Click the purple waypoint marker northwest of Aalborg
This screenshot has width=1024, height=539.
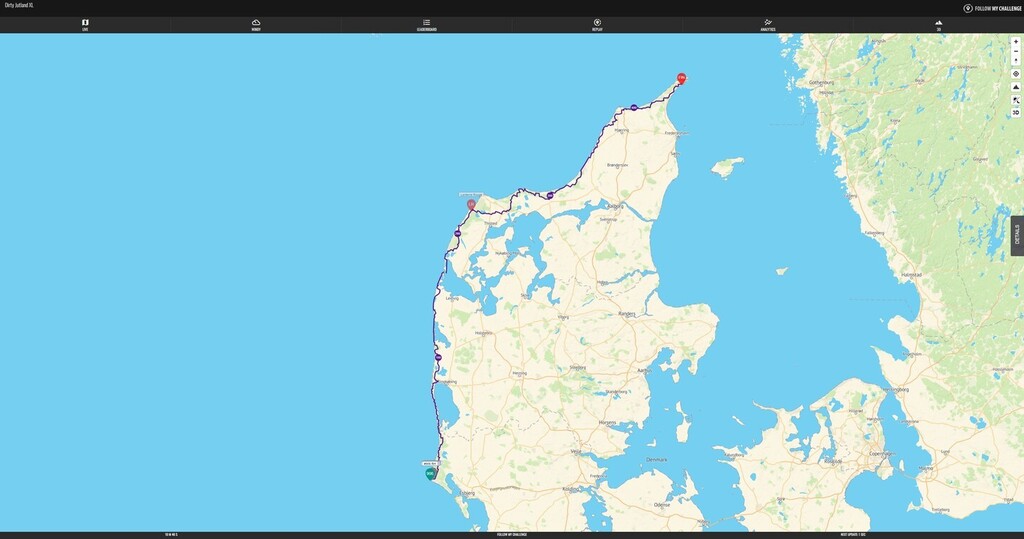(550, 195)
